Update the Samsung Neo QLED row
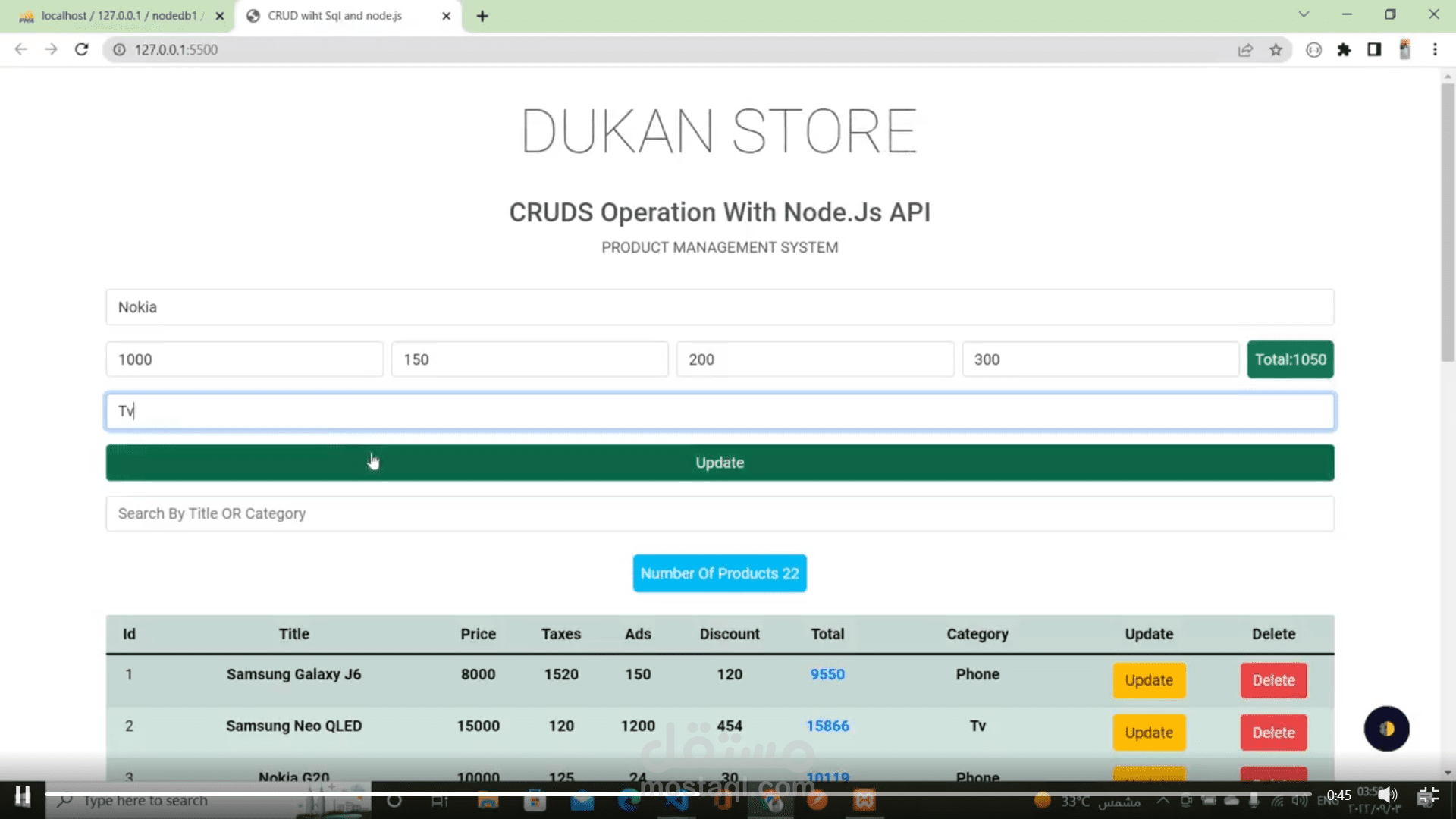1456x819 pixels. [1149, 733]
